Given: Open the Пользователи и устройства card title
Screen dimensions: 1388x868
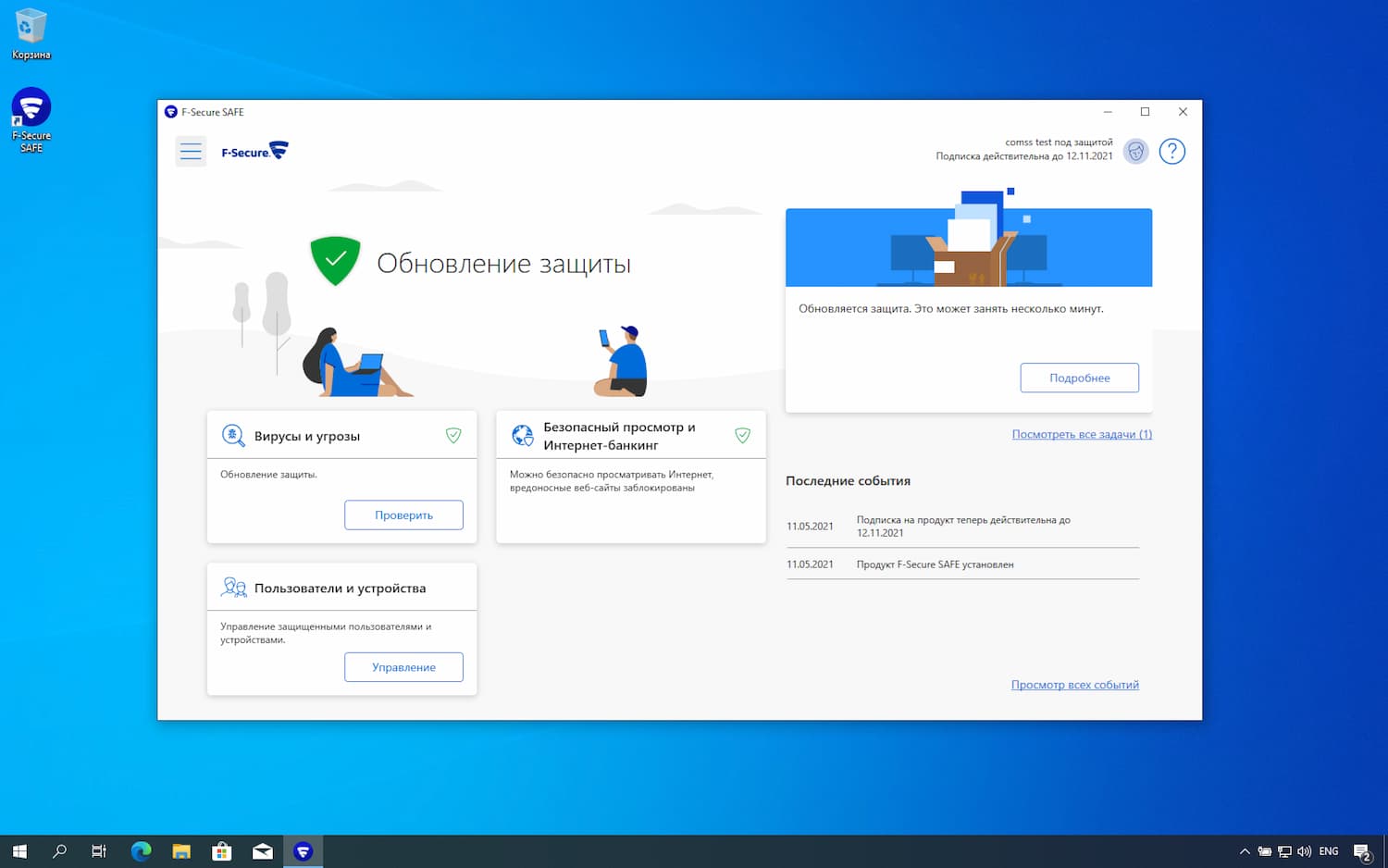Looking at the screenshot, I should (340, 588).
